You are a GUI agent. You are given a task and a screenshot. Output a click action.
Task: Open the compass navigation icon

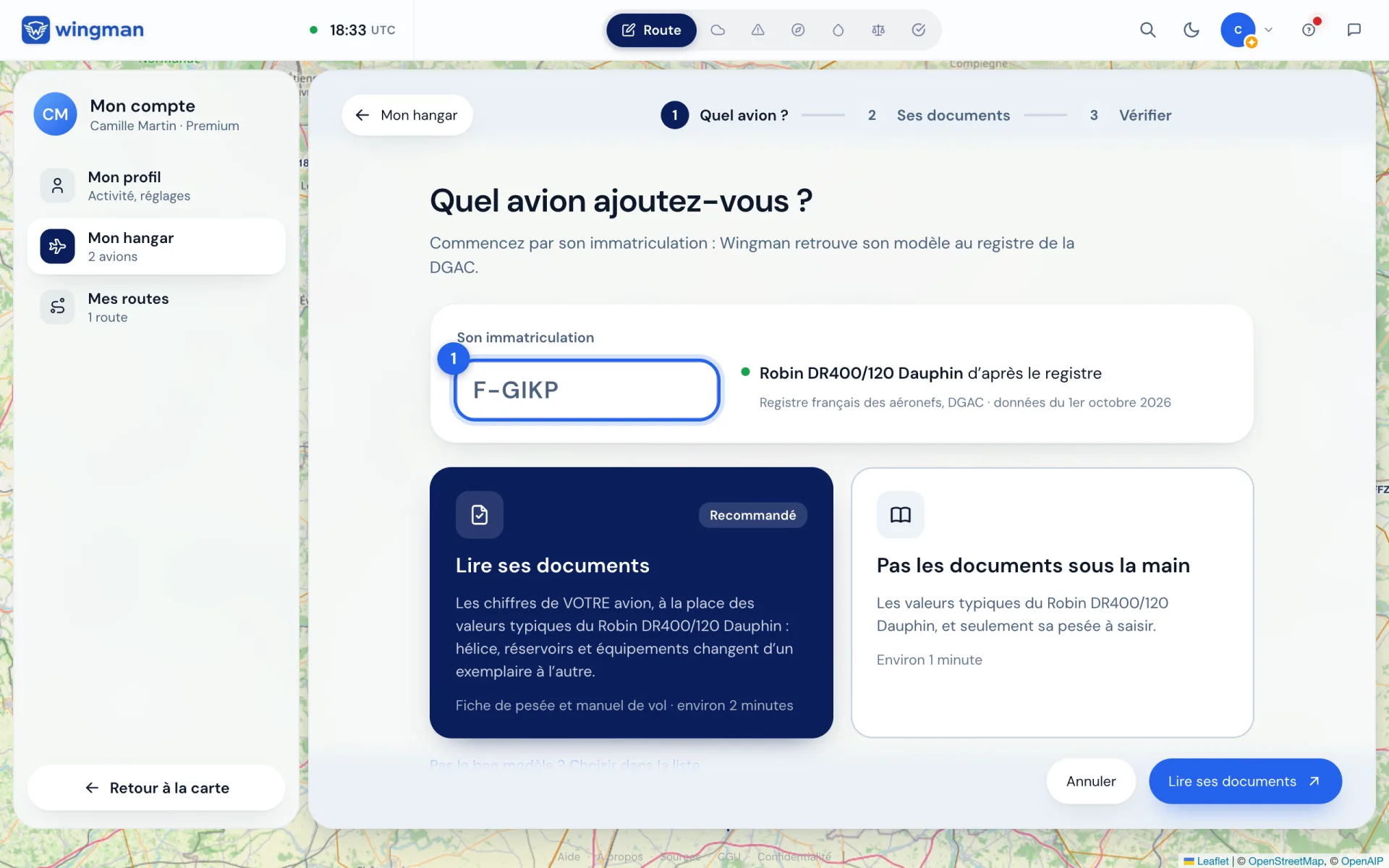click(798, 30)
